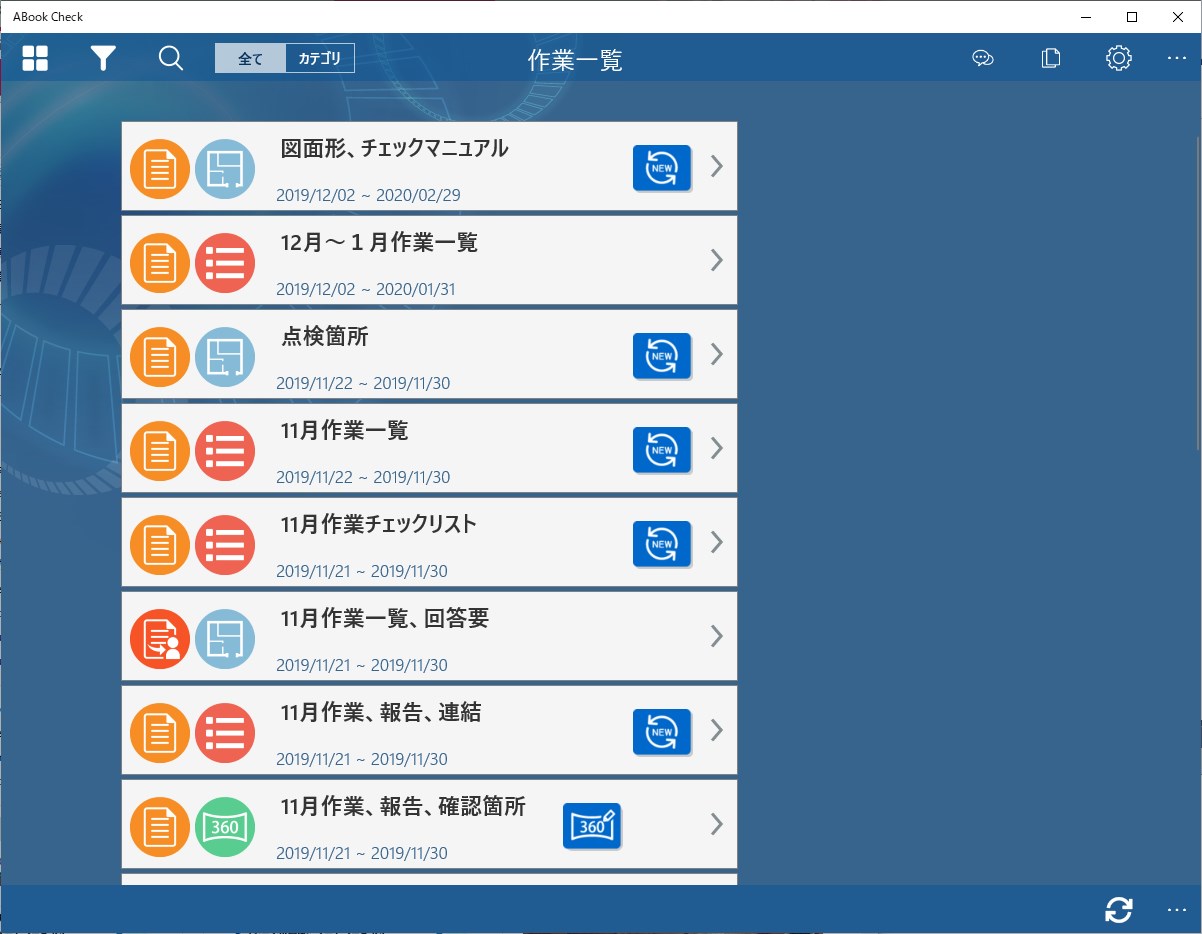
Task: Open the filter funnel icon
Action: 103,58
